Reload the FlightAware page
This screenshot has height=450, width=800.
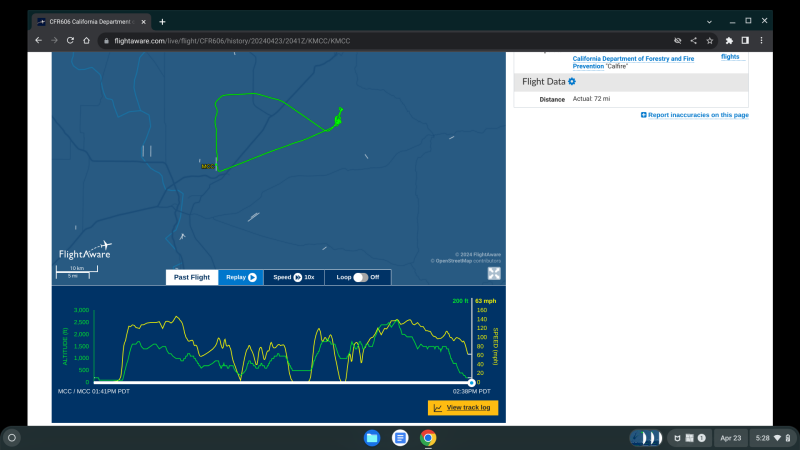point(70,40)
